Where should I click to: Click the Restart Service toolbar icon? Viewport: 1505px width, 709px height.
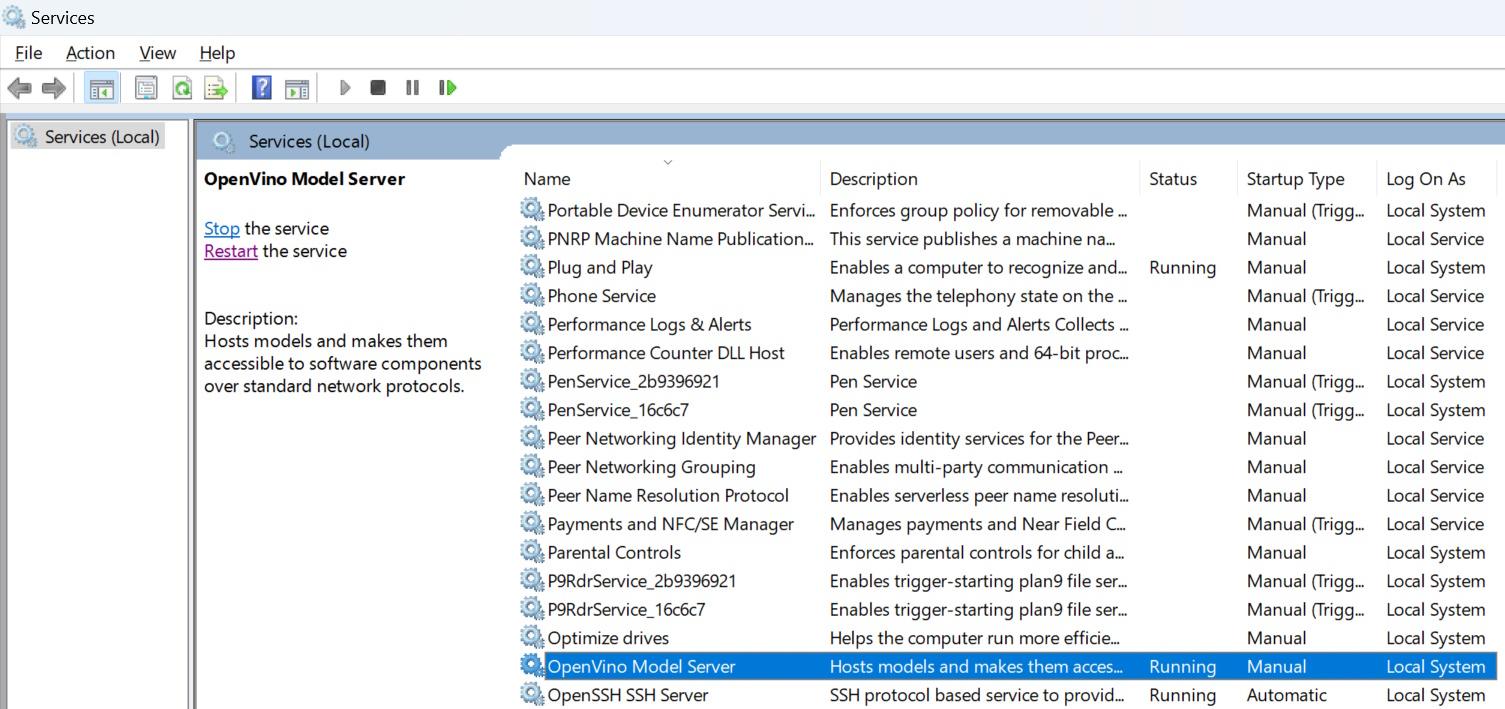(x=447, y=88)
